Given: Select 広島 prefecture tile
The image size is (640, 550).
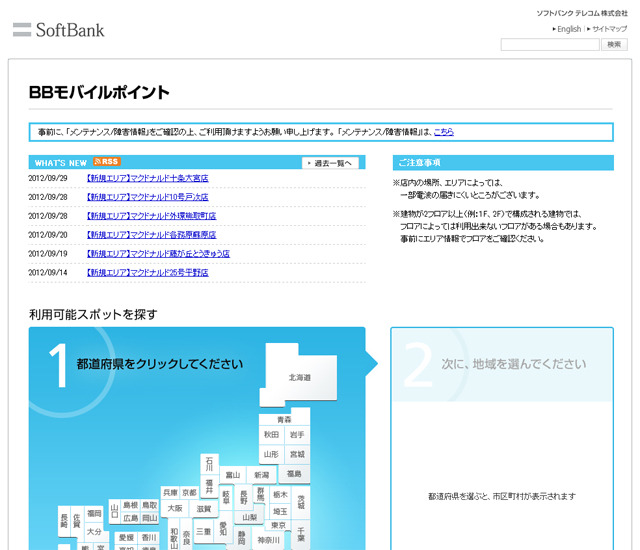Looking at the screenshot, I should coord(131,518).
